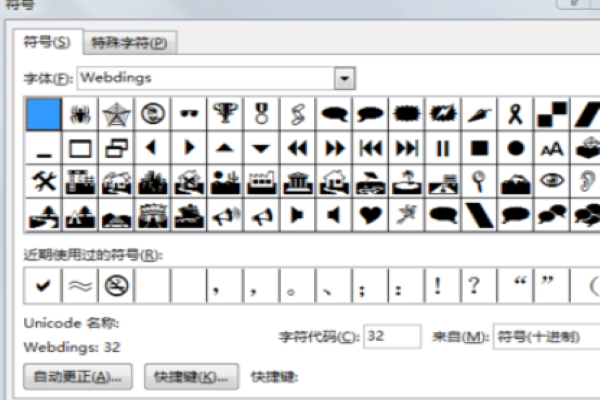Select the heart symbol
This screenshot has height=400, width=600.
[x=370, y=216]
